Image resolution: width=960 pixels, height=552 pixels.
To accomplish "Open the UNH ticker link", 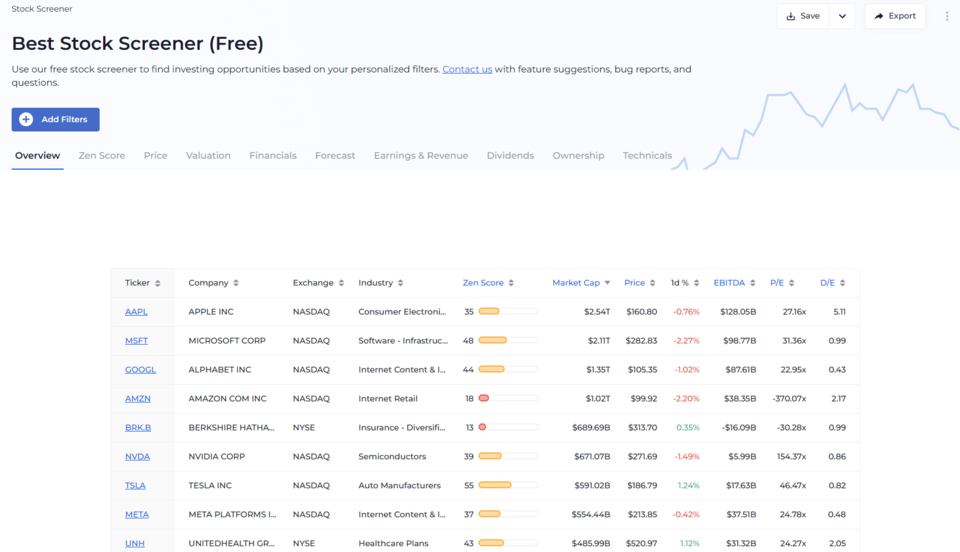I will click(x=135, y=543).
